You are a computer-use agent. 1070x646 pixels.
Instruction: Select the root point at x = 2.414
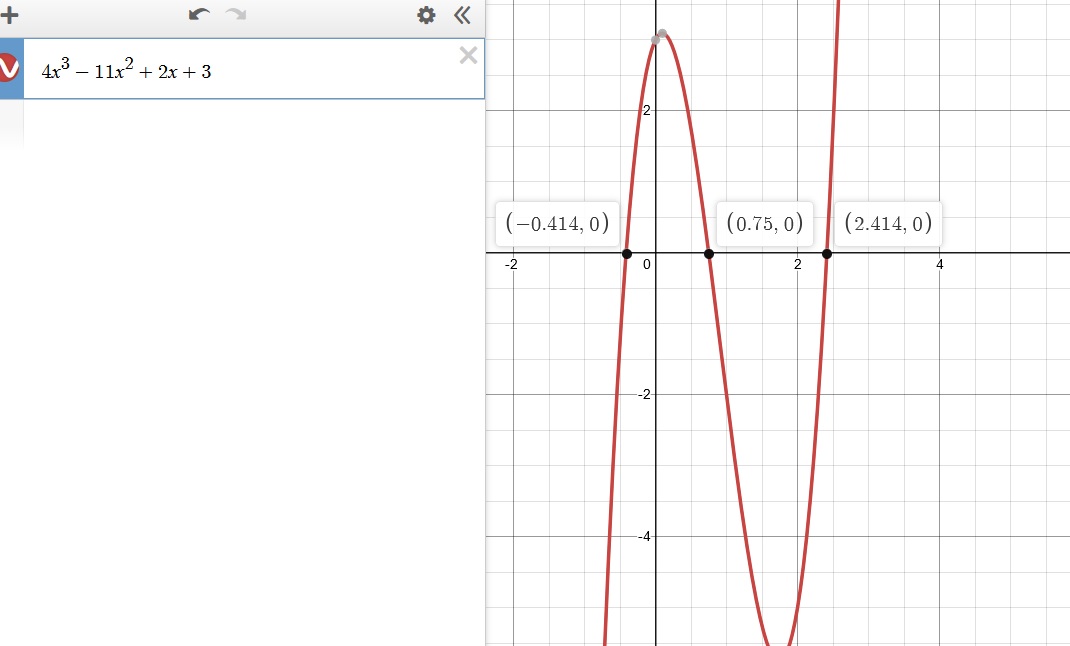(x=827, y=254)
